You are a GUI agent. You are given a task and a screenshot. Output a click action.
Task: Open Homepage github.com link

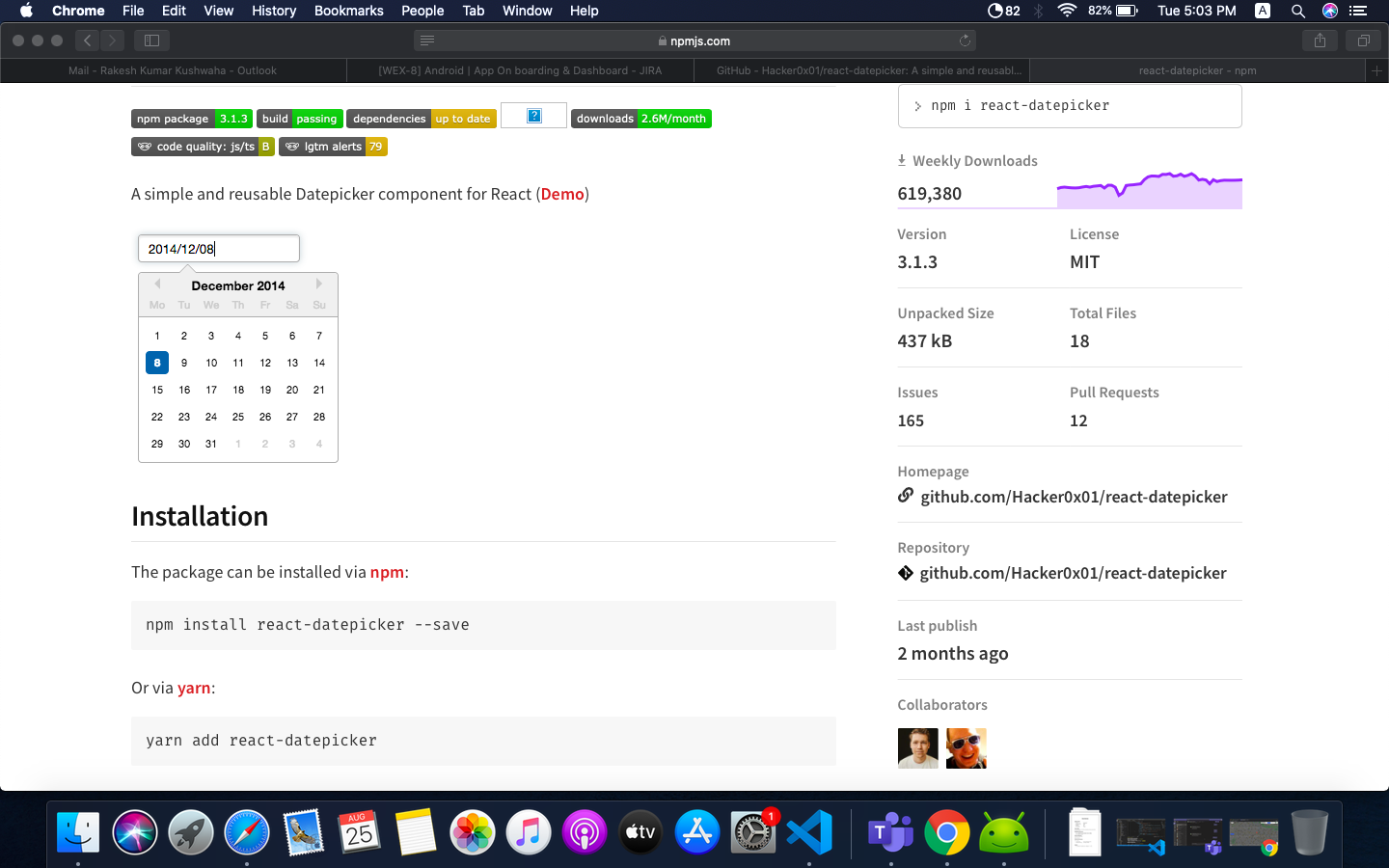pos(1074,497)
